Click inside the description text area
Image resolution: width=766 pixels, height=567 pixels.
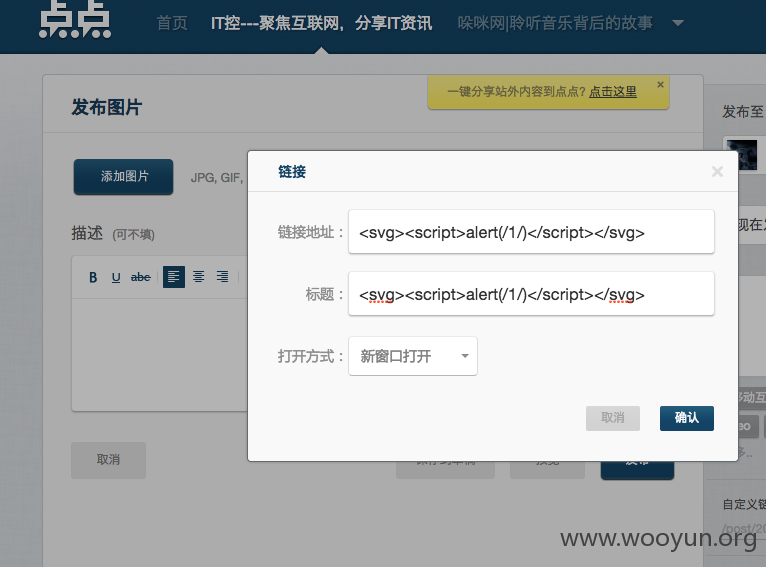(160, 354)
